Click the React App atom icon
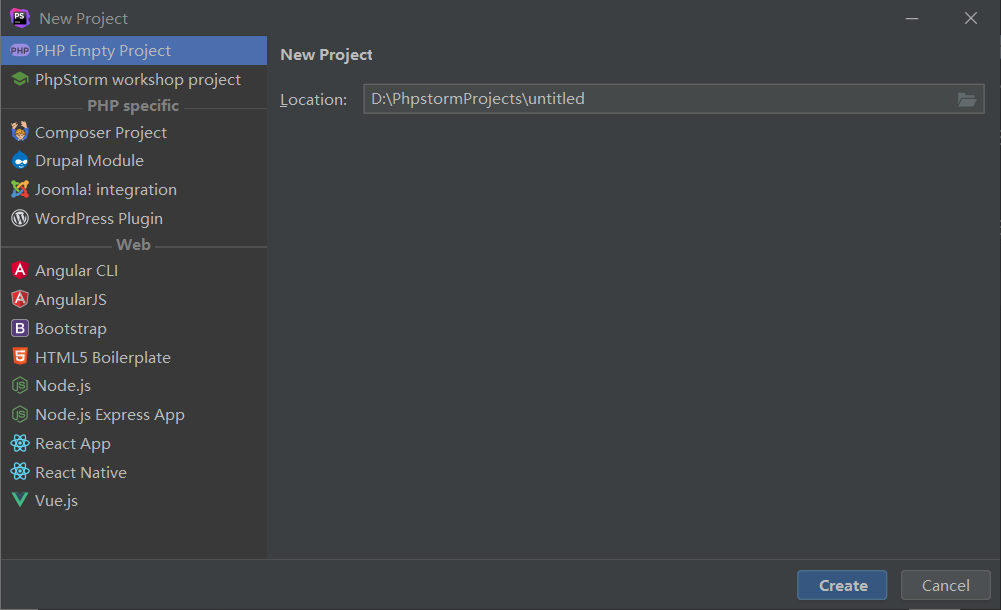This screenshot has width=1001, height=610. (x=20, y=443)
